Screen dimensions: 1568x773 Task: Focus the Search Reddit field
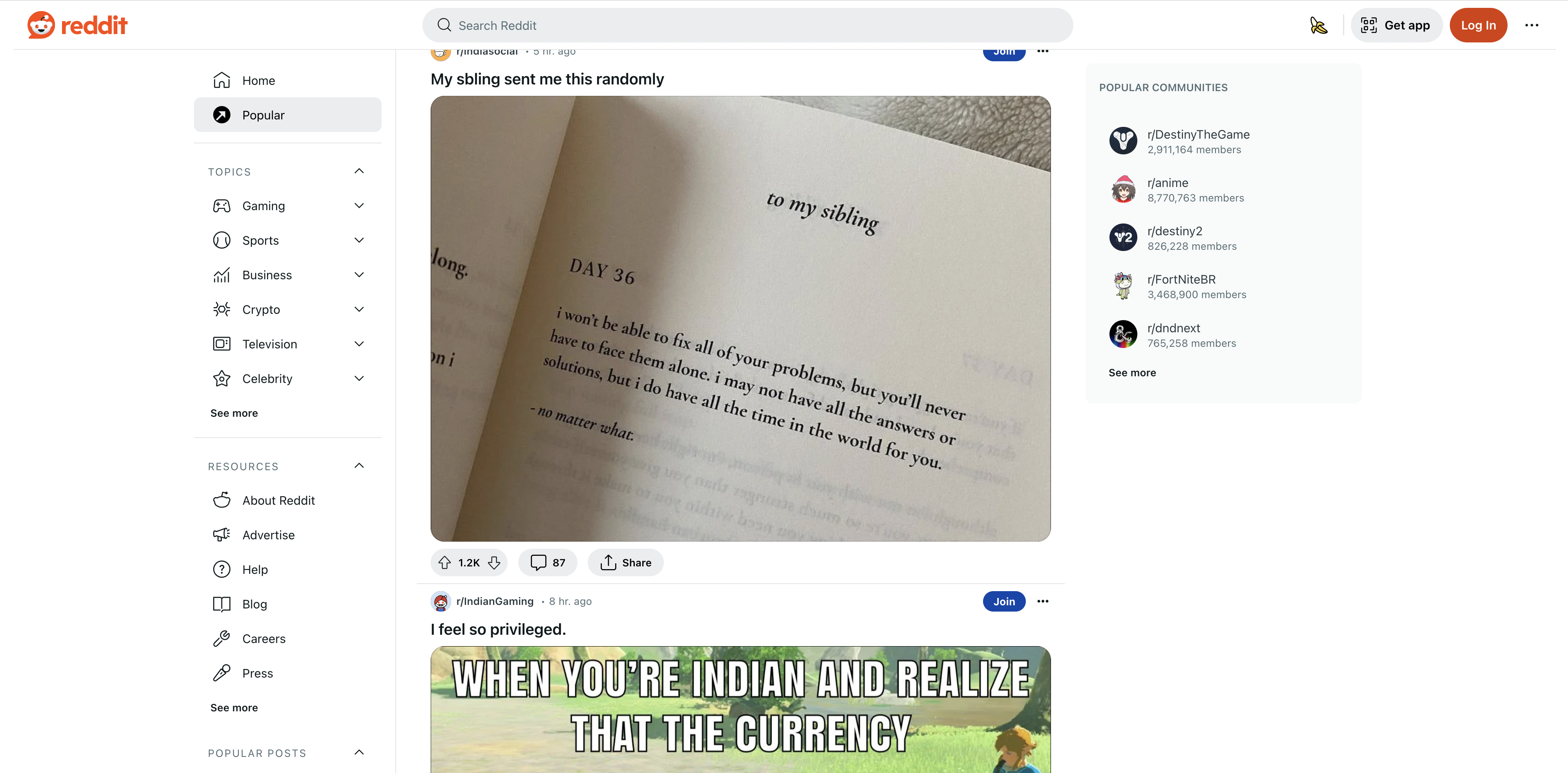pyautogui.click(x=747, y=26)
